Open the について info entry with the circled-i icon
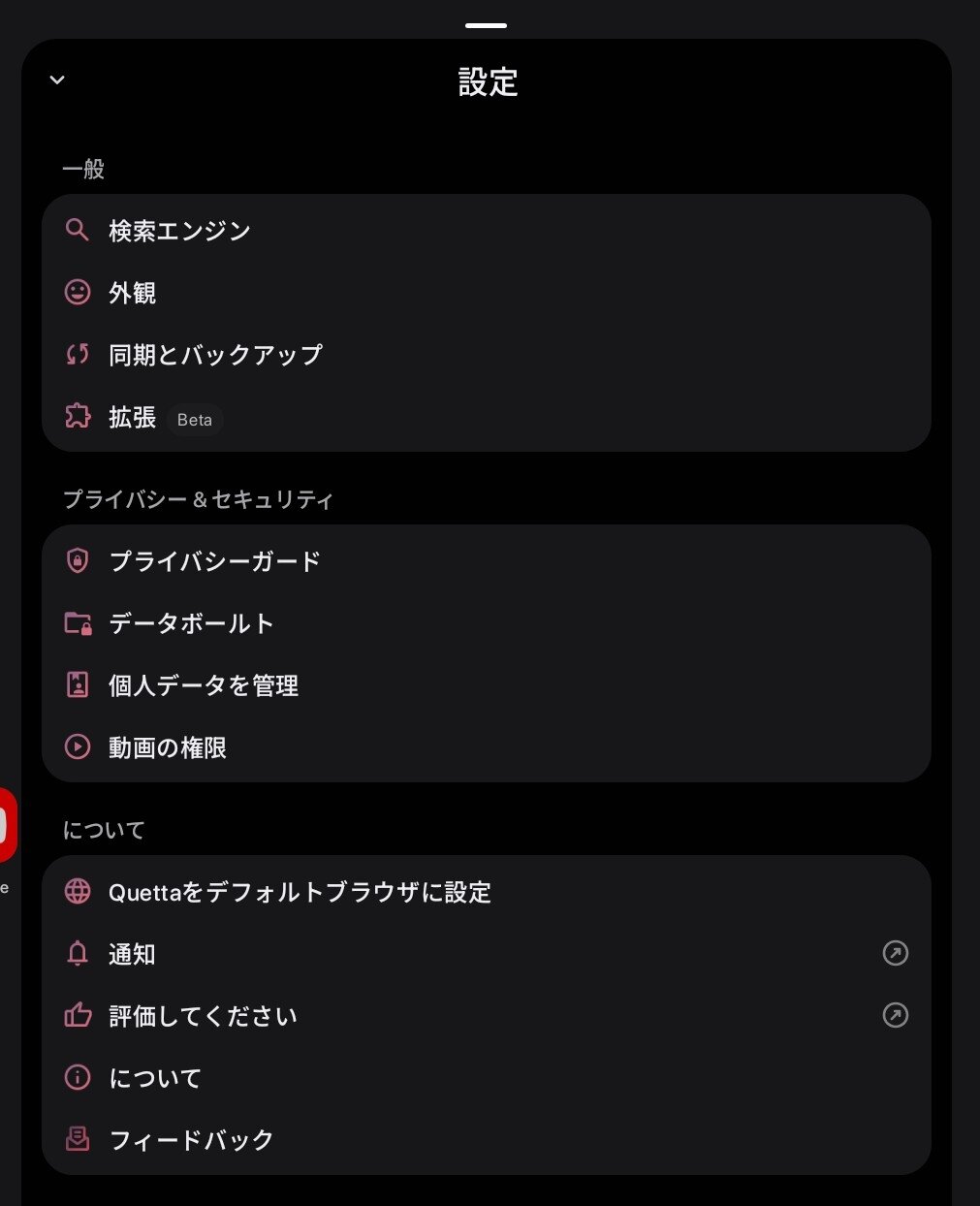 [487, 1077]
